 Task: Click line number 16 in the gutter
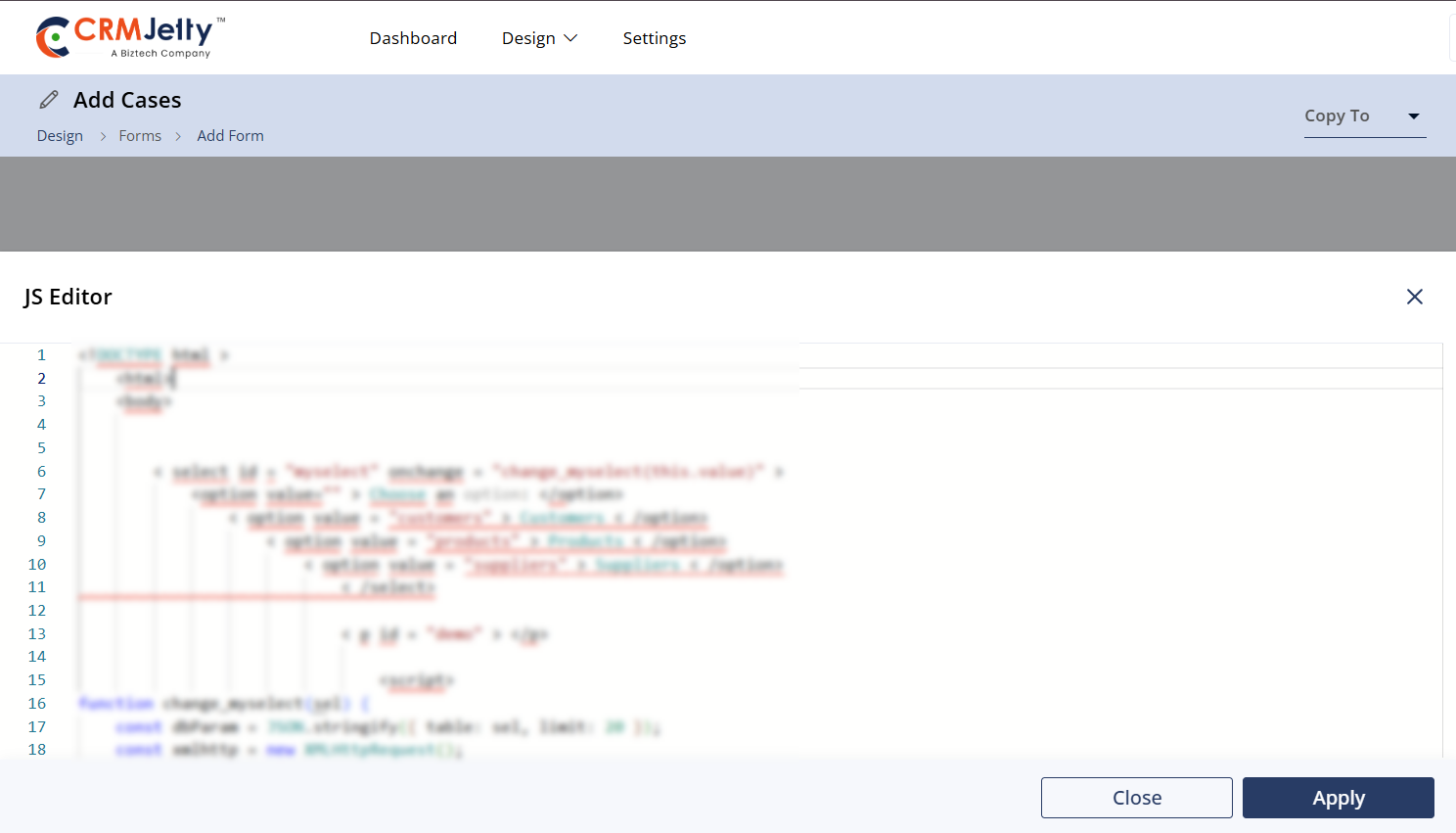pos(37,704)
